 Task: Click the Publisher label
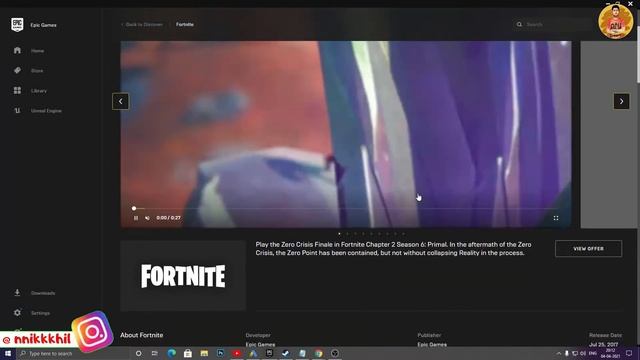coord(429,335)
